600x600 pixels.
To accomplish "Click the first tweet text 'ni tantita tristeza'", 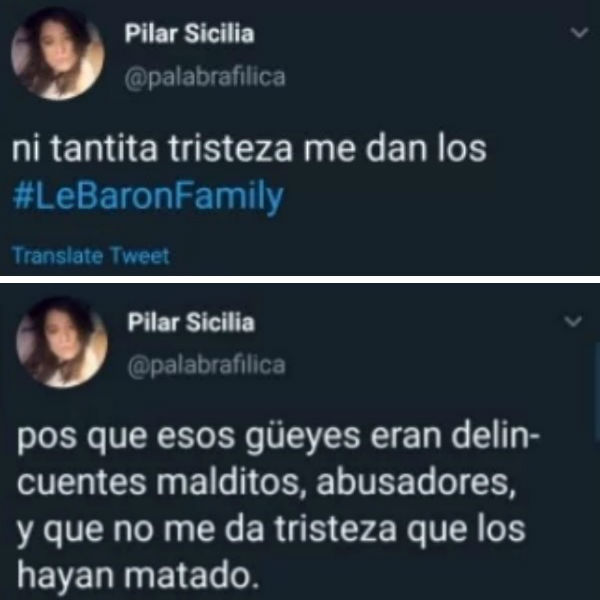I will coord(152,148).
